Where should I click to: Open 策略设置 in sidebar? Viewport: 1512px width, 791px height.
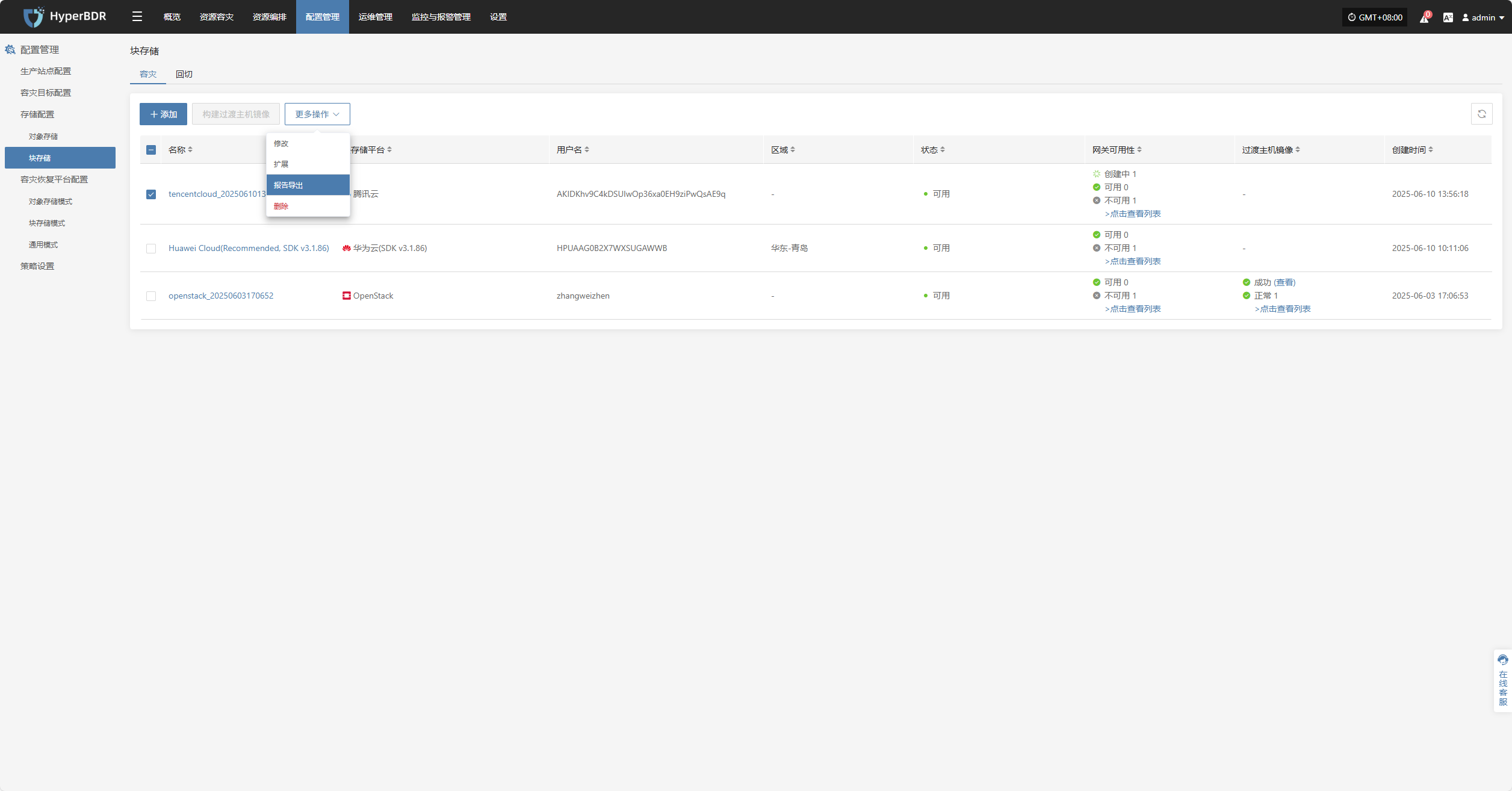[x=37, y=266]
